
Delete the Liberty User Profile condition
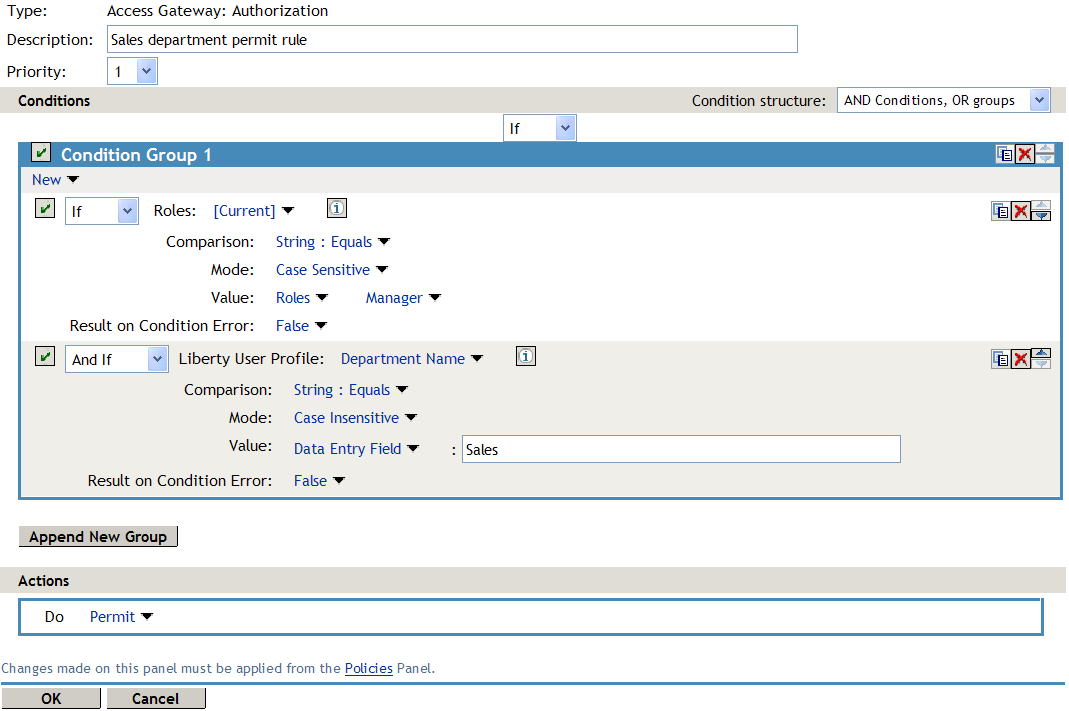(1020, 359)
